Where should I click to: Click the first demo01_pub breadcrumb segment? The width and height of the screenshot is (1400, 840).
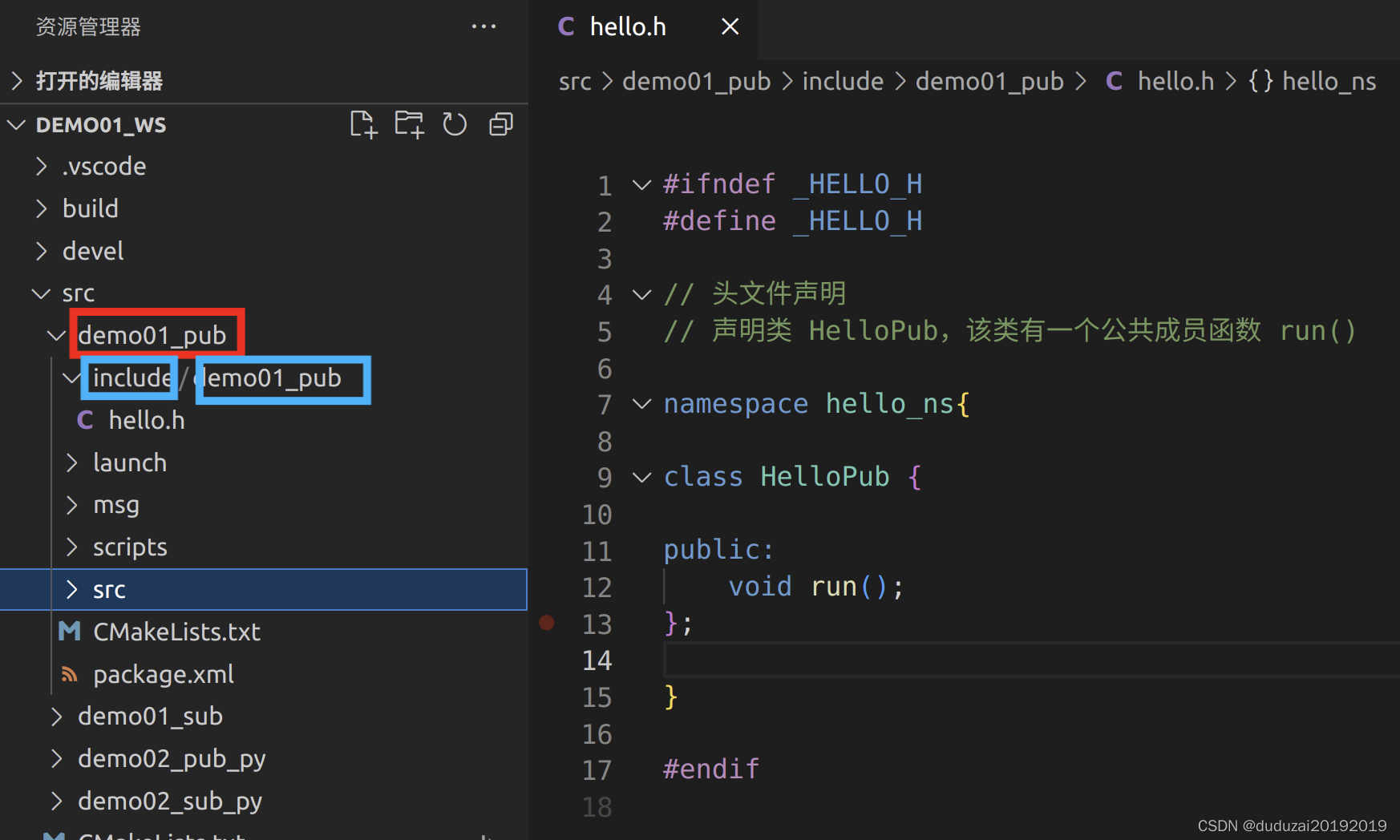(696, 81)
